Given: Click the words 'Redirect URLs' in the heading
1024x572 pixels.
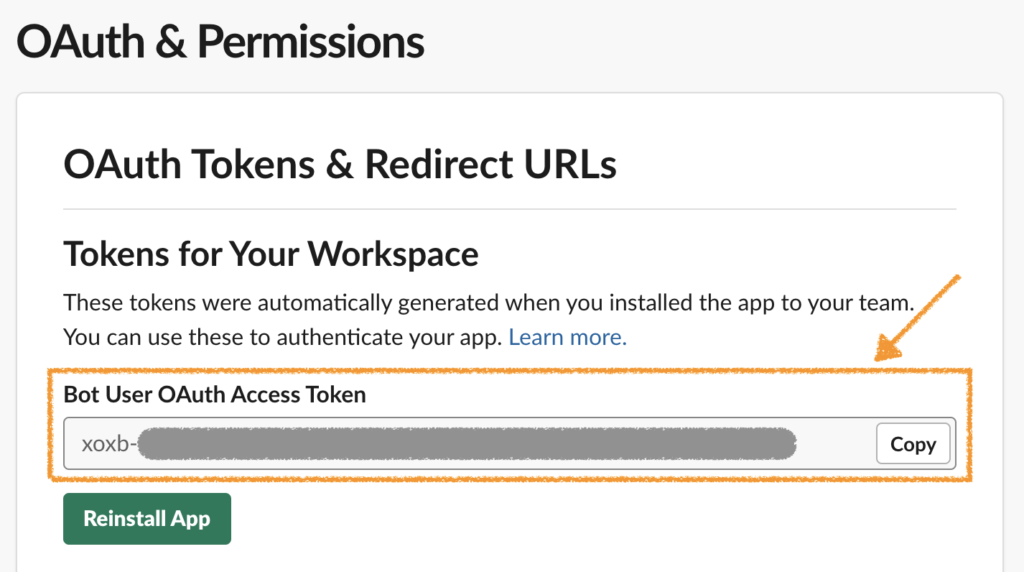Looking at the screenshot, I should tap(490, 164).
